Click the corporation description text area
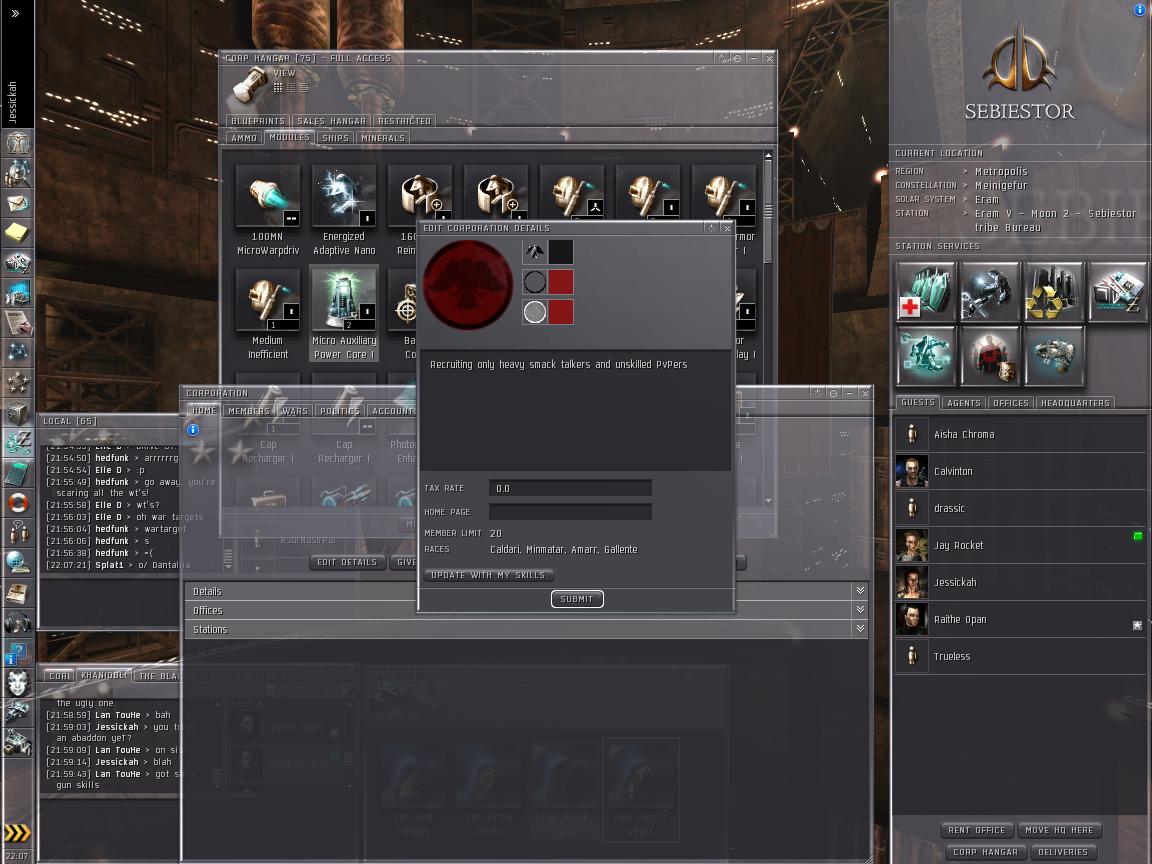1152x864 pixels. coord(576,411)
